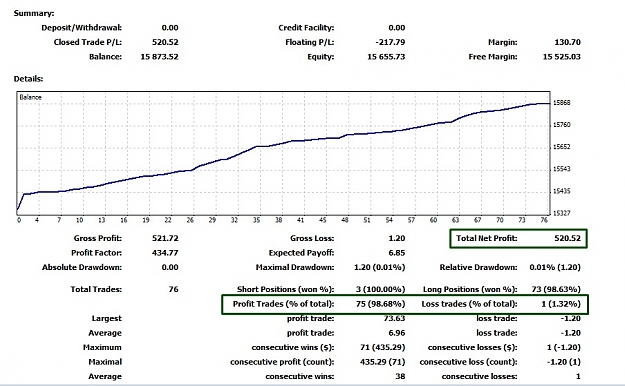The image size is (625, 386).
Task: Click the Closed Trade P/L label
Action: (88, 42)
